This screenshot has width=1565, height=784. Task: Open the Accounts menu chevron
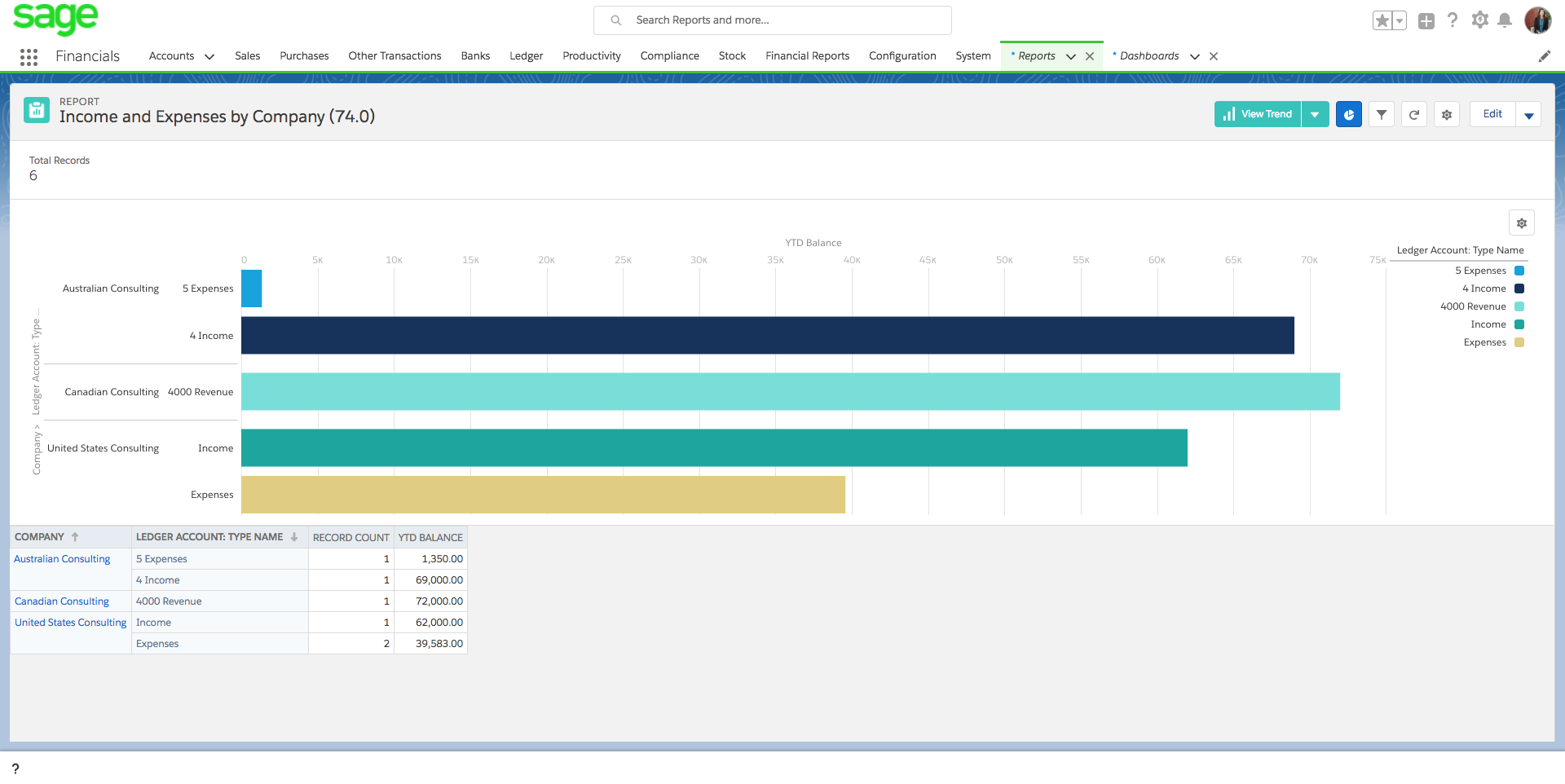(209, 56)
